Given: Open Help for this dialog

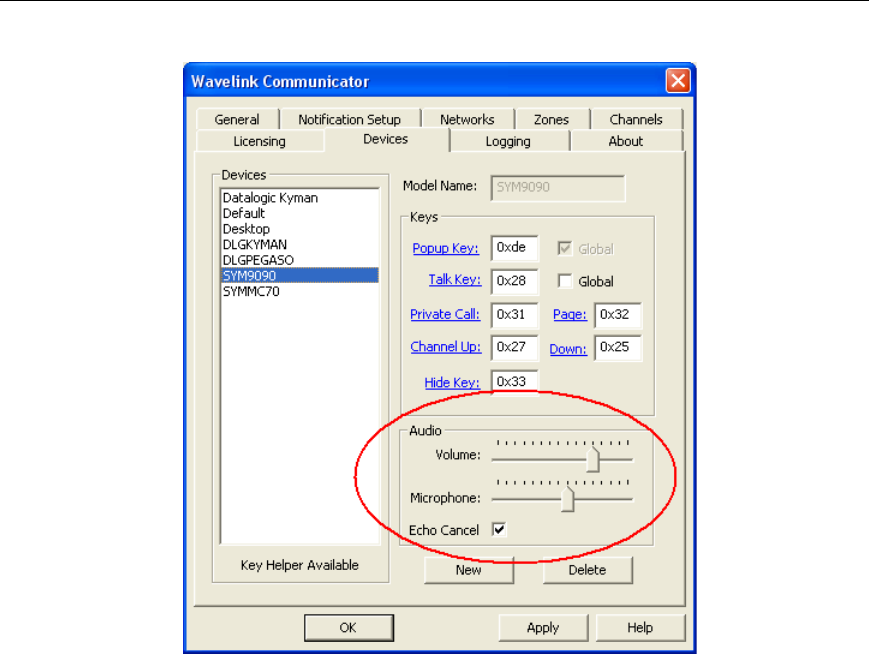Looking at the screenshot, I should pos(640,628).
